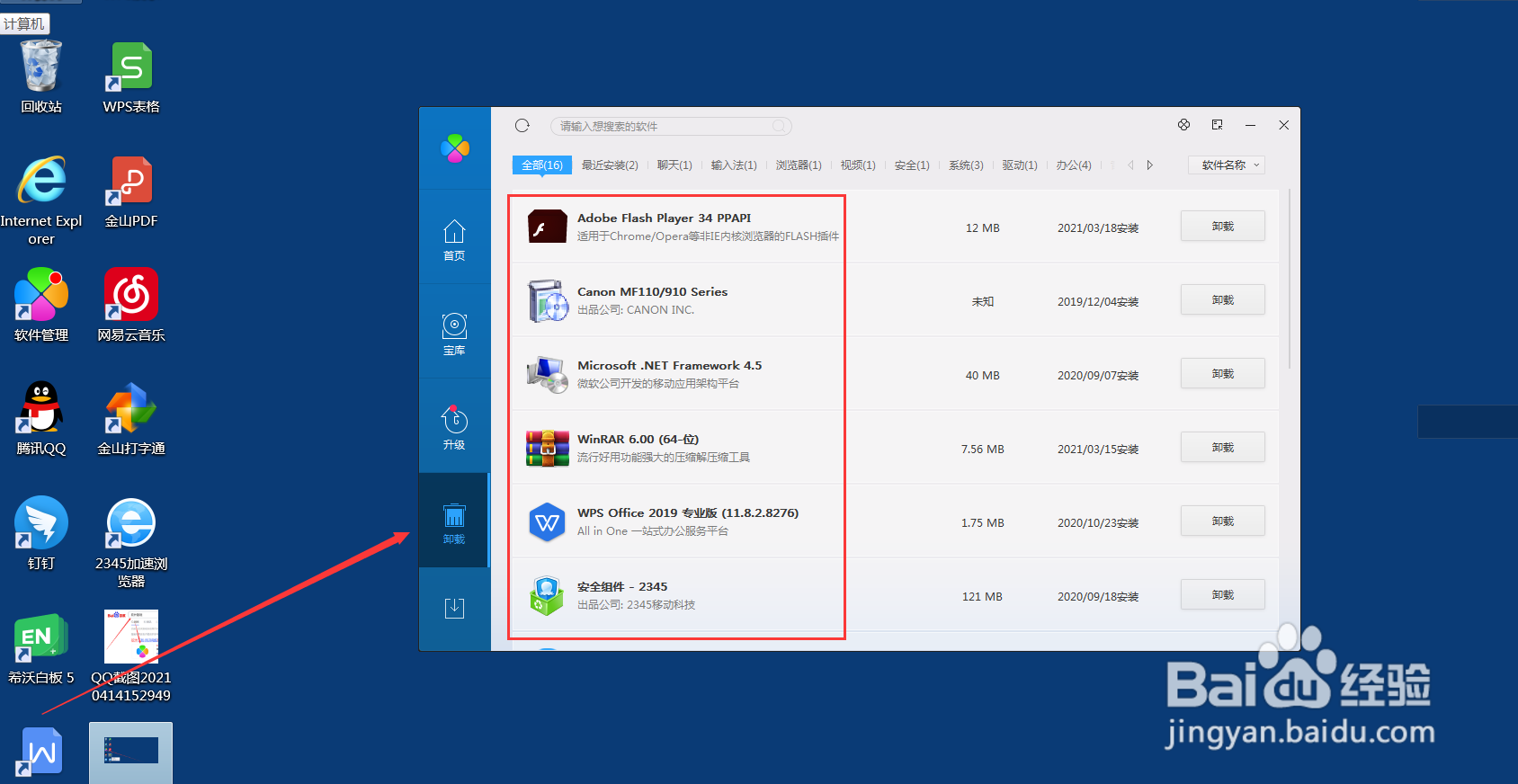Switch to 输入法(1) tab

click(734, 165)
